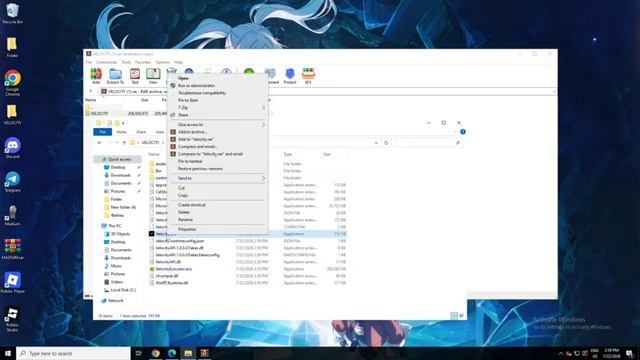Click WinRAR's SFX toolbar icon
The image size is (640, 360).
308,76
